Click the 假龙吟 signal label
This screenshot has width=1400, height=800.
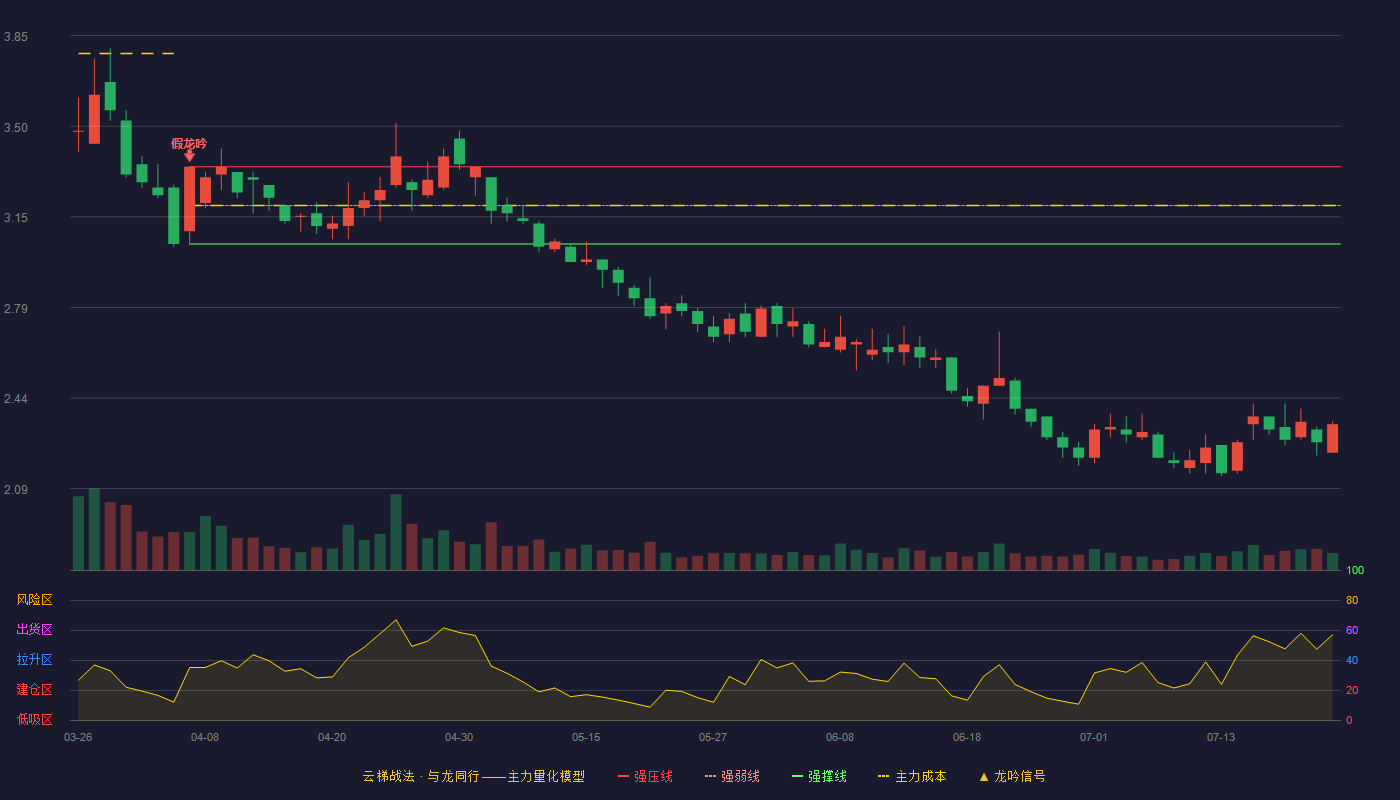point(189,144)
